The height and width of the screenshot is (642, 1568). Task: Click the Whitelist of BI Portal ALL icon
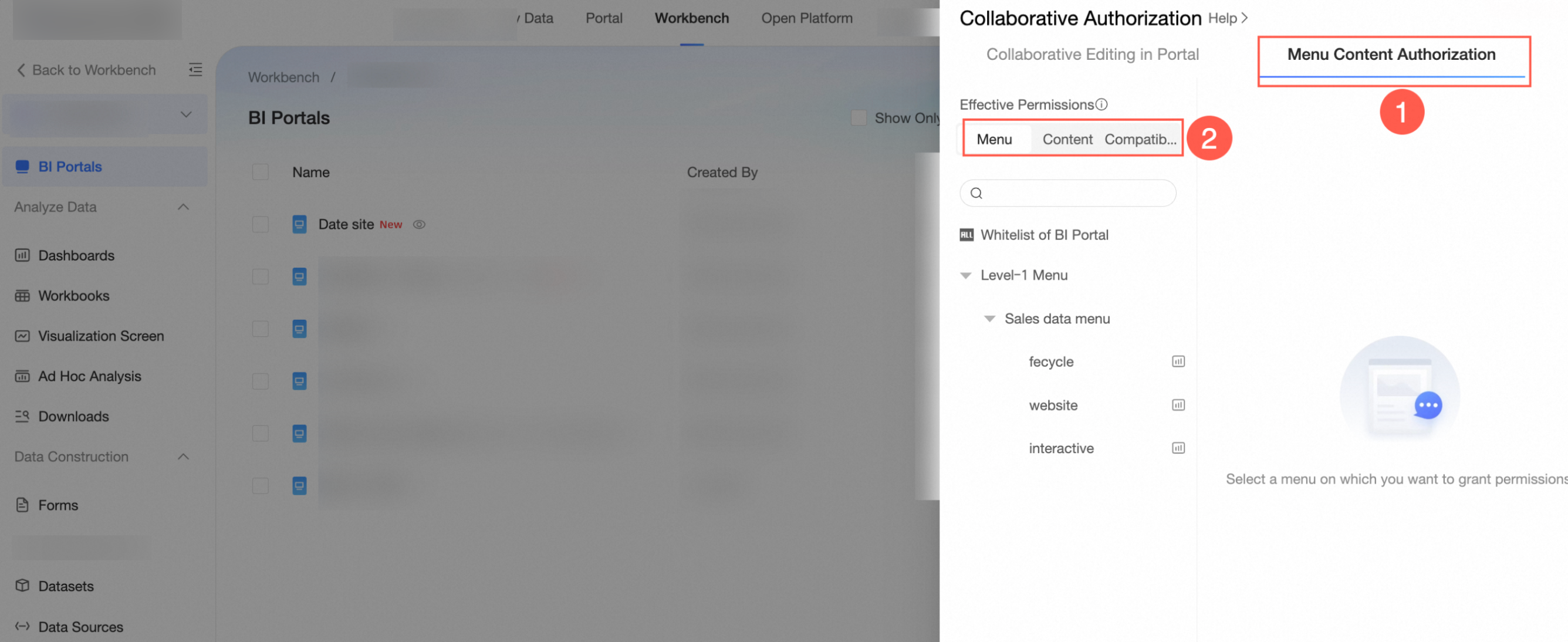click(x=967, y=235)
